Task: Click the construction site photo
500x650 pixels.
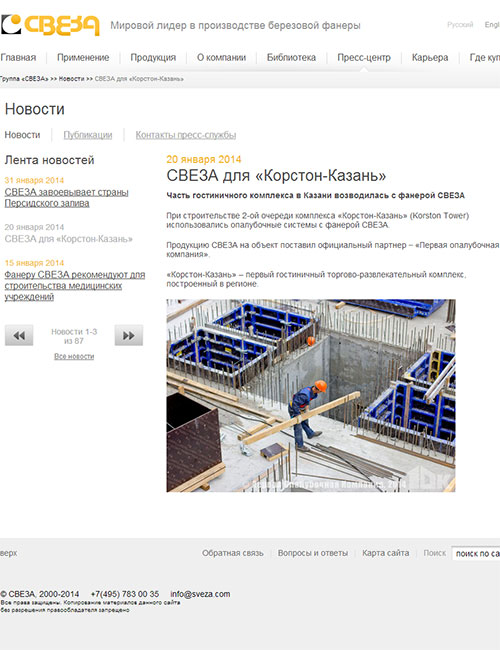Action: click(x=311, y=395)
